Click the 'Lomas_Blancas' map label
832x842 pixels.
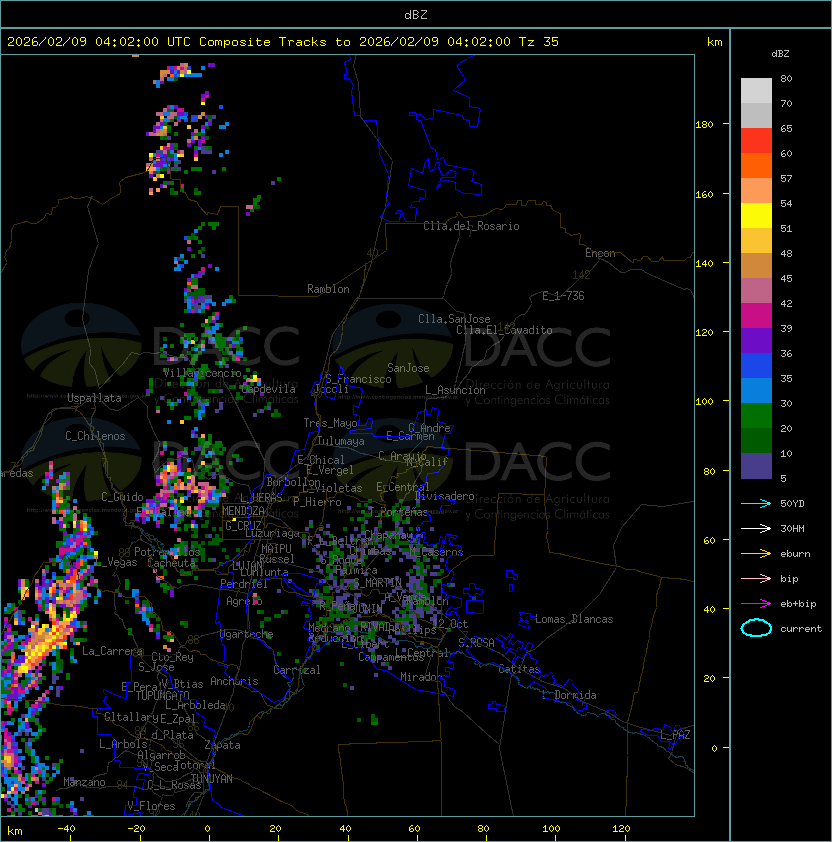coord(574,619)
